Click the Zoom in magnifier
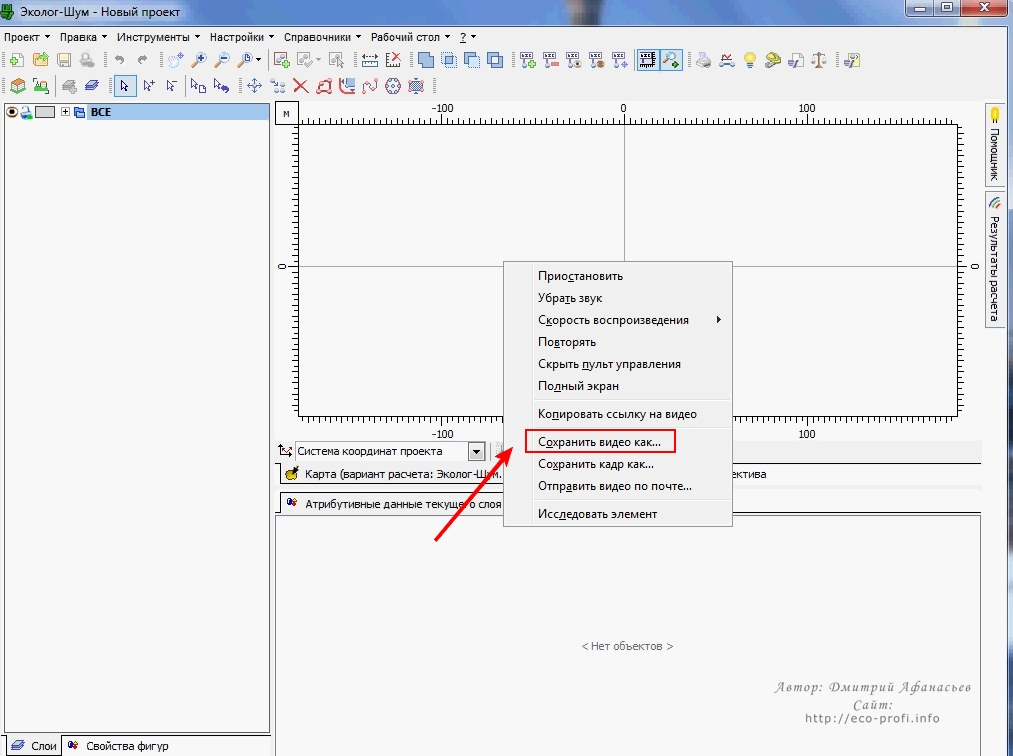The image size is (1013, 756). (x=199, y=61)
